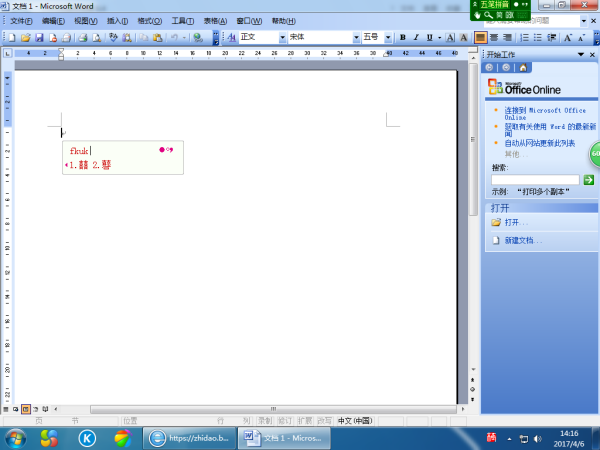Click the Copy toolbar icon
This screenshot has height=450, width=600.
pyautogui.click(x=144, y=38)
